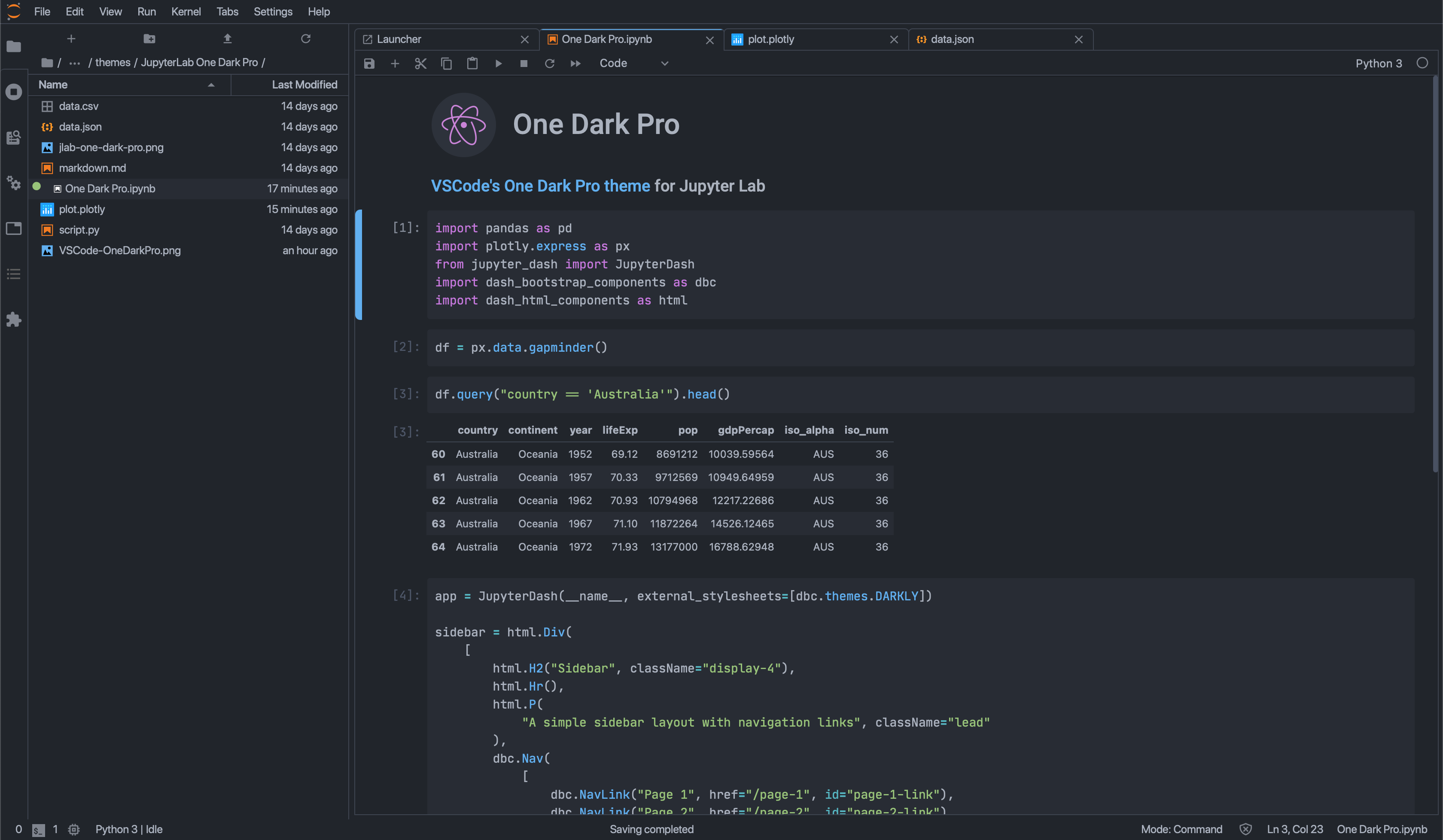Refresh the file browser listing
Viewport: 1443px width, 840px height.
(306, 39)
